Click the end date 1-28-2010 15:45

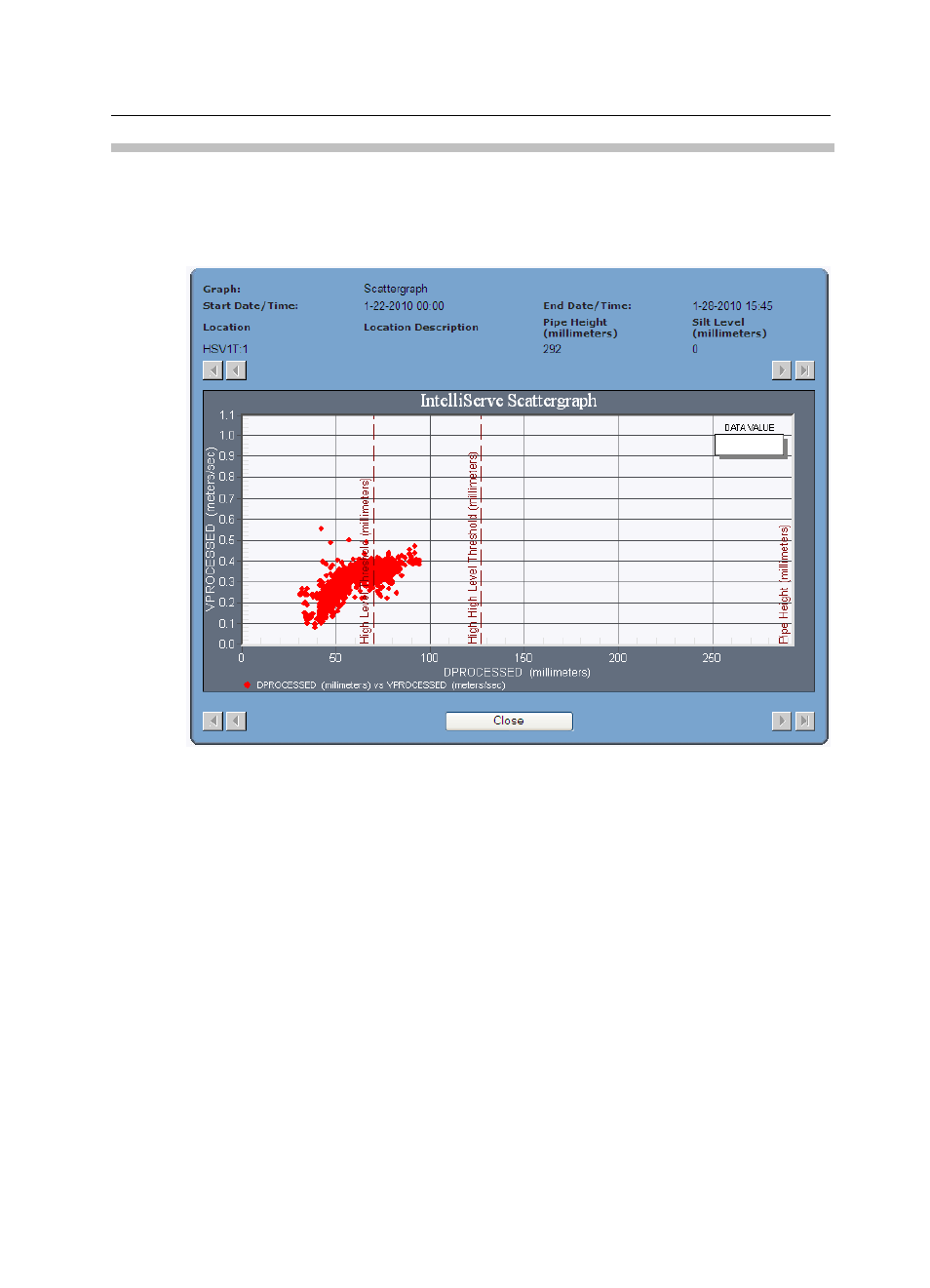[x=732, y=306]
